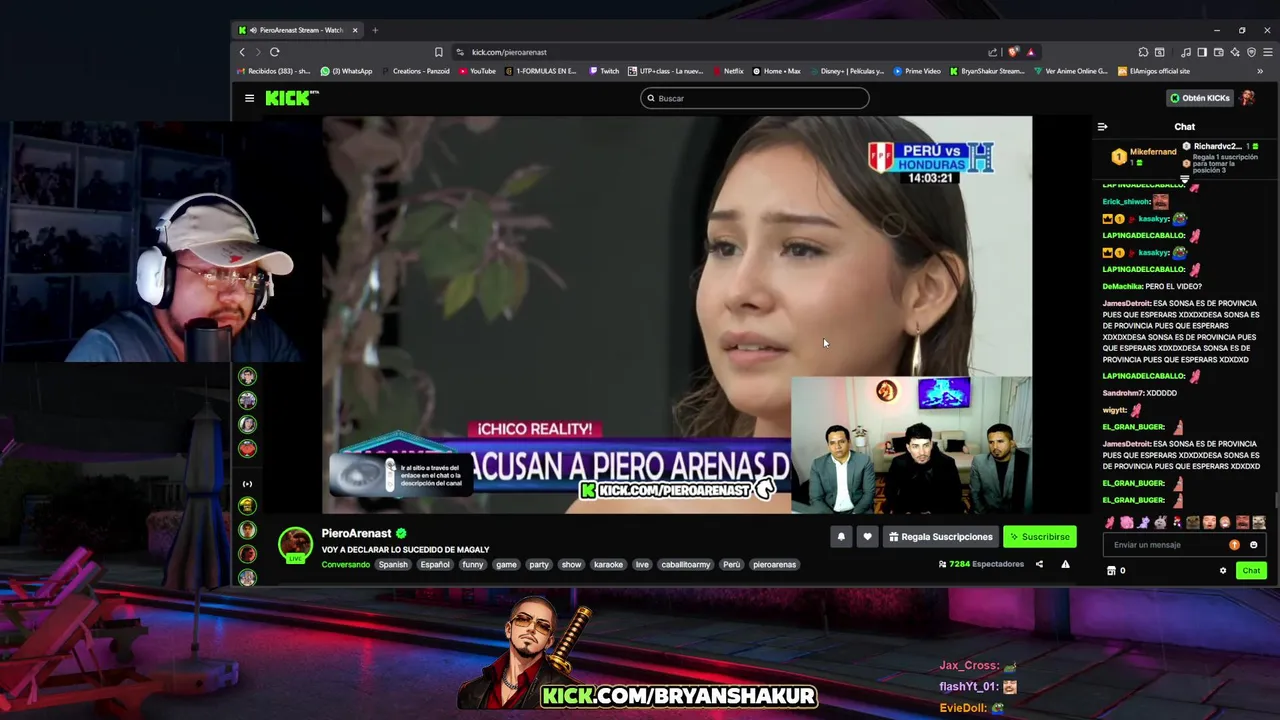Click the KICK logo home link
1280x720 pixels.
[x=291, y=98]
